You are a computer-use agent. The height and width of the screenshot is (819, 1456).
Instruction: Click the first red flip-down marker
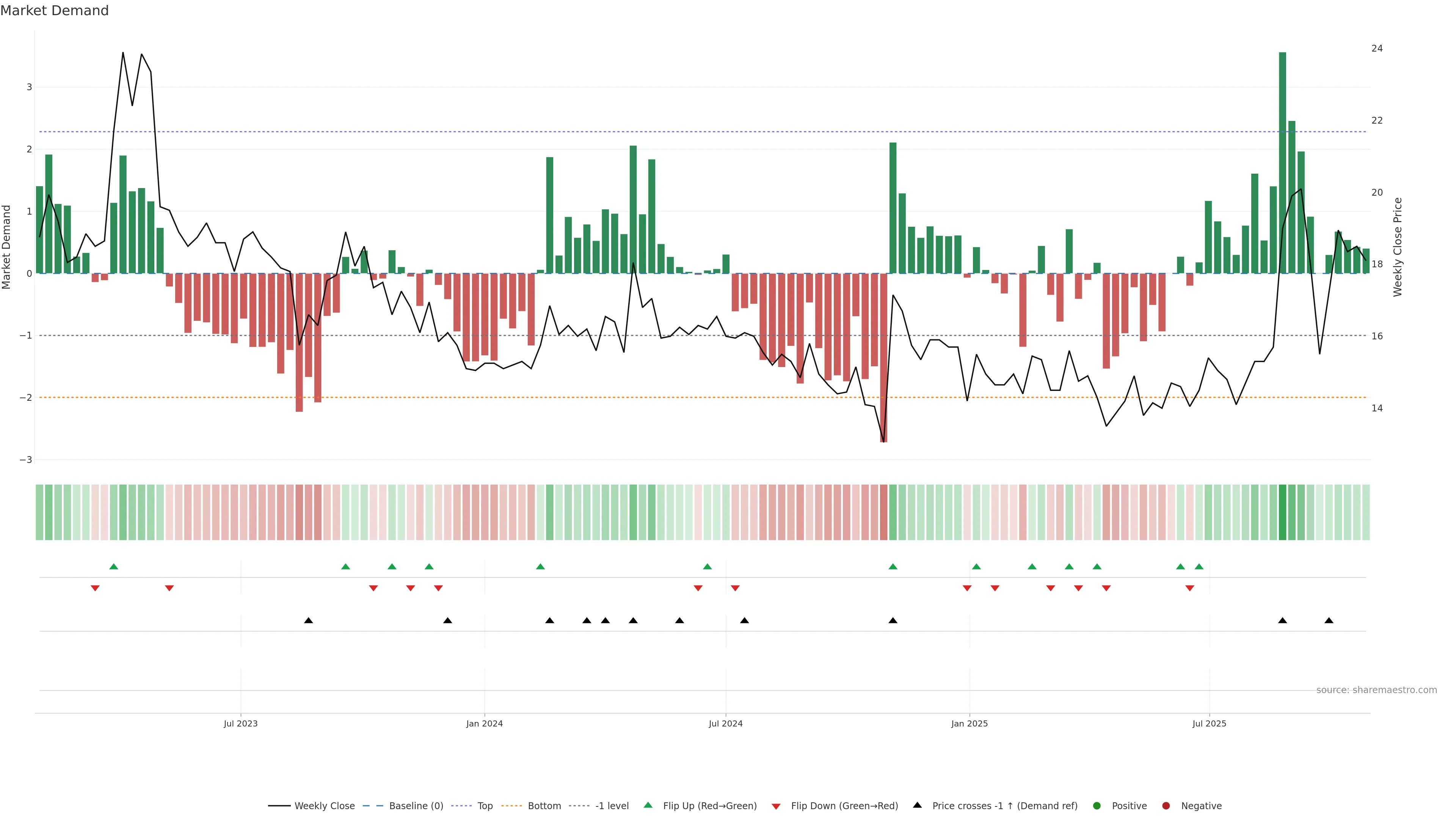pyautogui.click(x=95, y=588)
